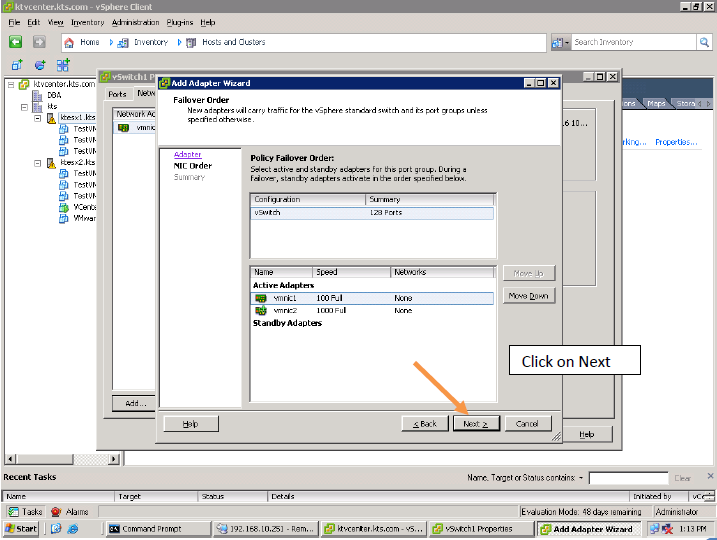717x540 pixels.
Task: Click Help button in vSwitch1 Properties window
Action: tap(587, 434)
